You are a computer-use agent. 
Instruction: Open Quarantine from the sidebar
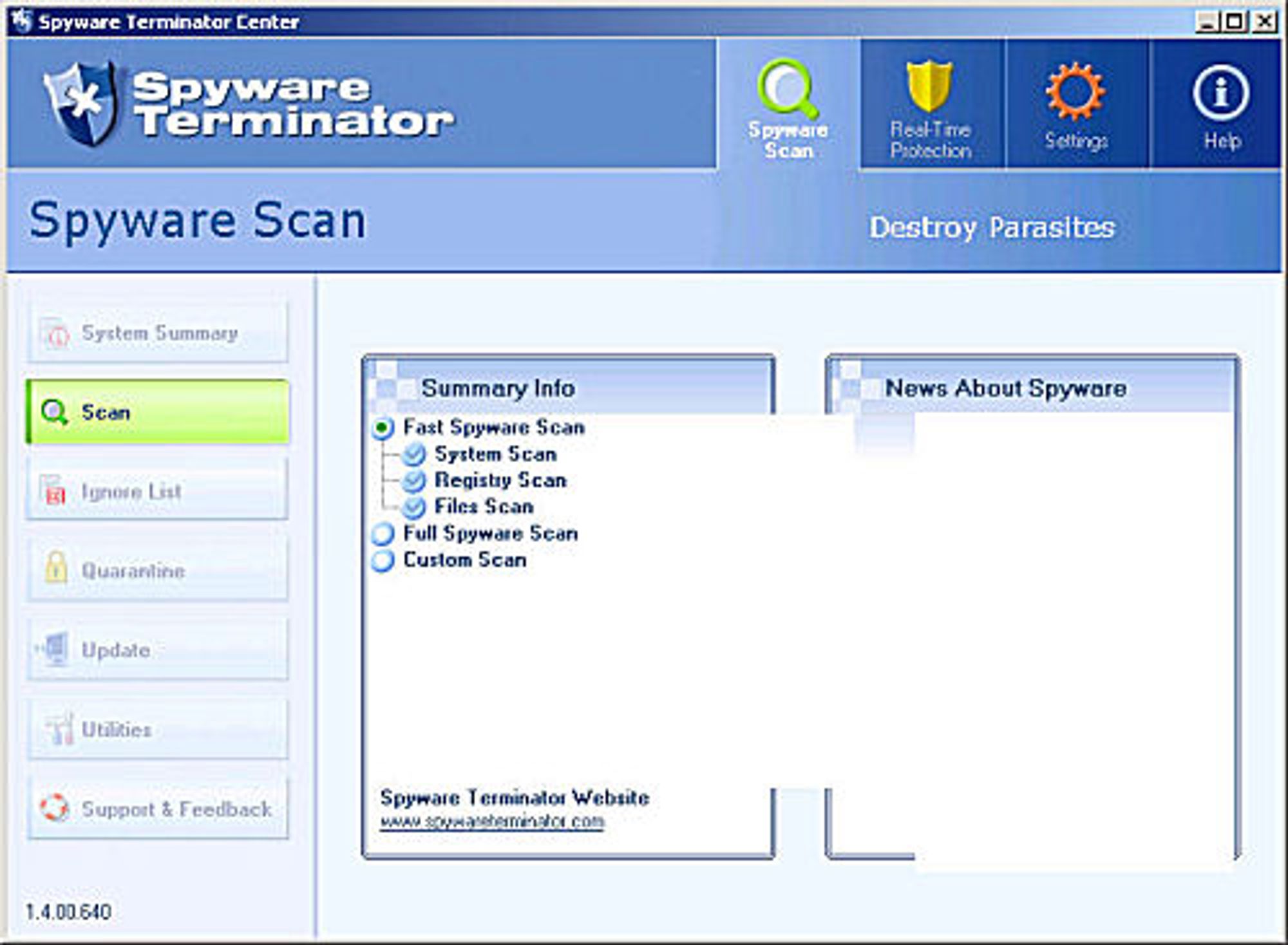point(157,570)
